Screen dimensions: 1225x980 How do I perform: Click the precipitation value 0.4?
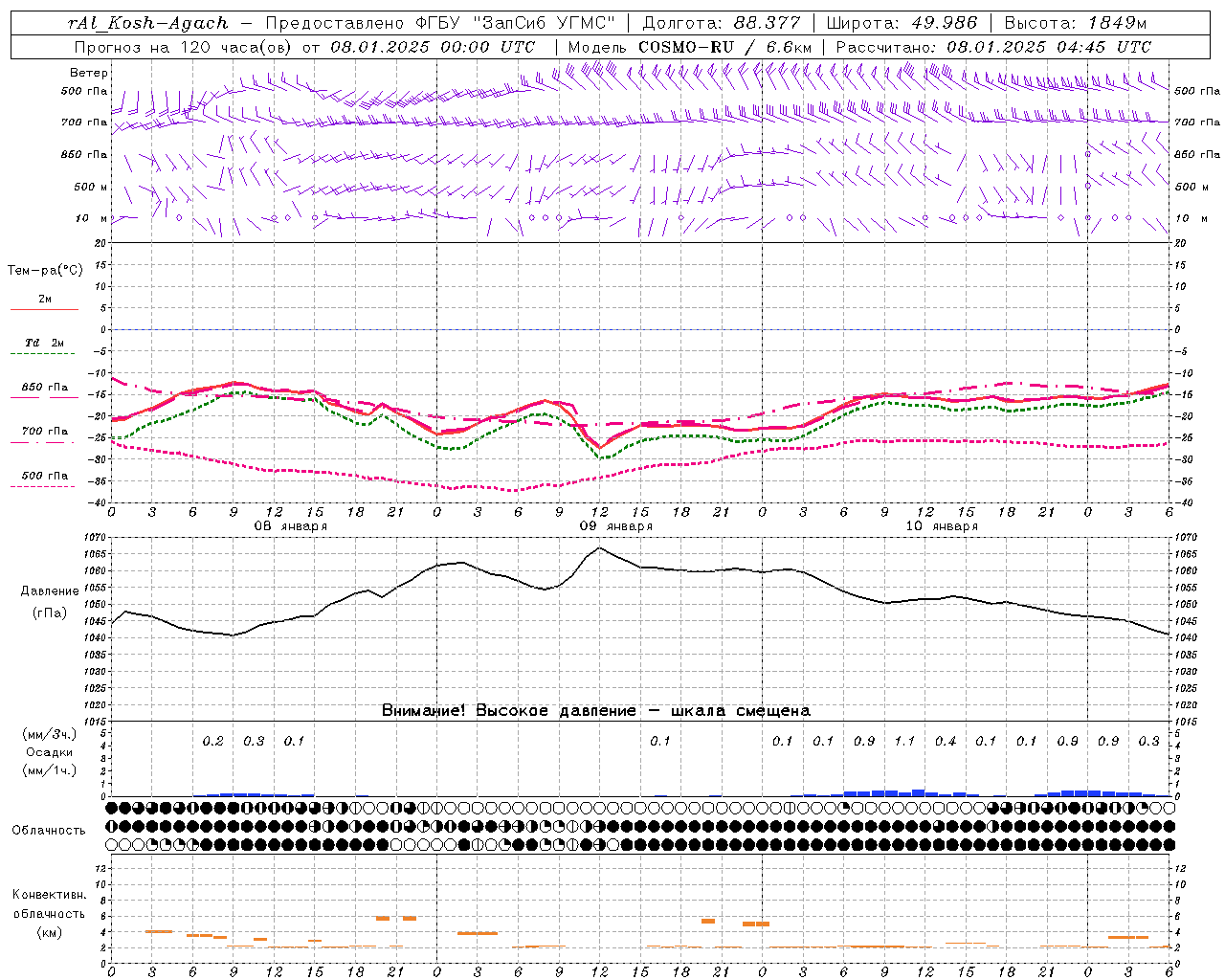pyautogui.click(x=946, y=741)
